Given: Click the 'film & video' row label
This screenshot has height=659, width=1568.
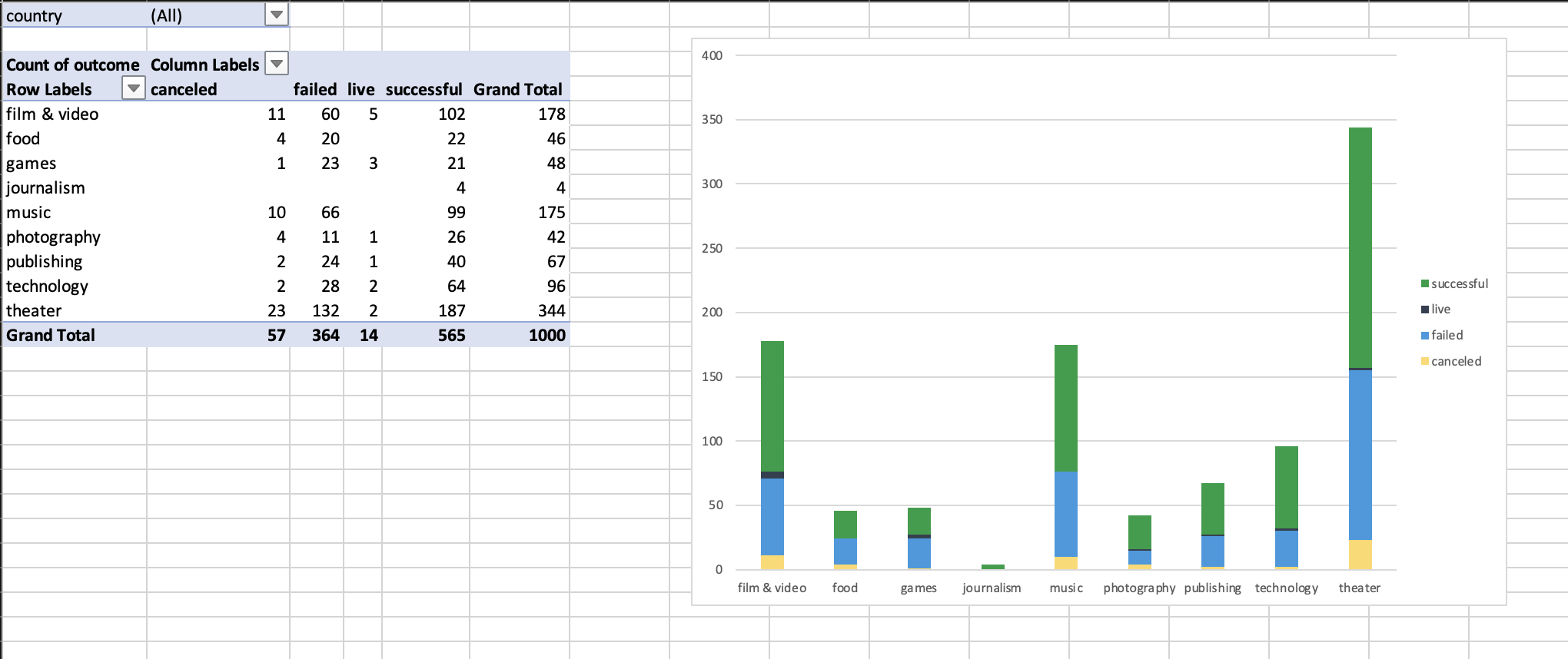Looking at the screenshot, I should click(x=52, y=114).
